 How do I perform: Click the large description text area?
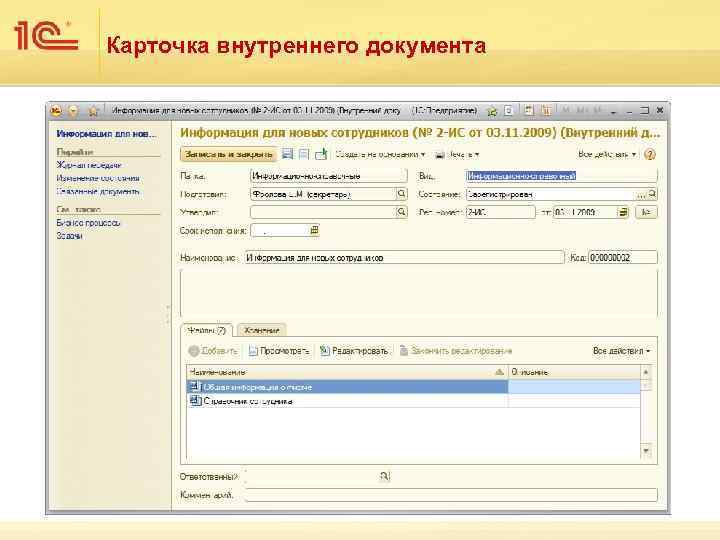[419, 293]
